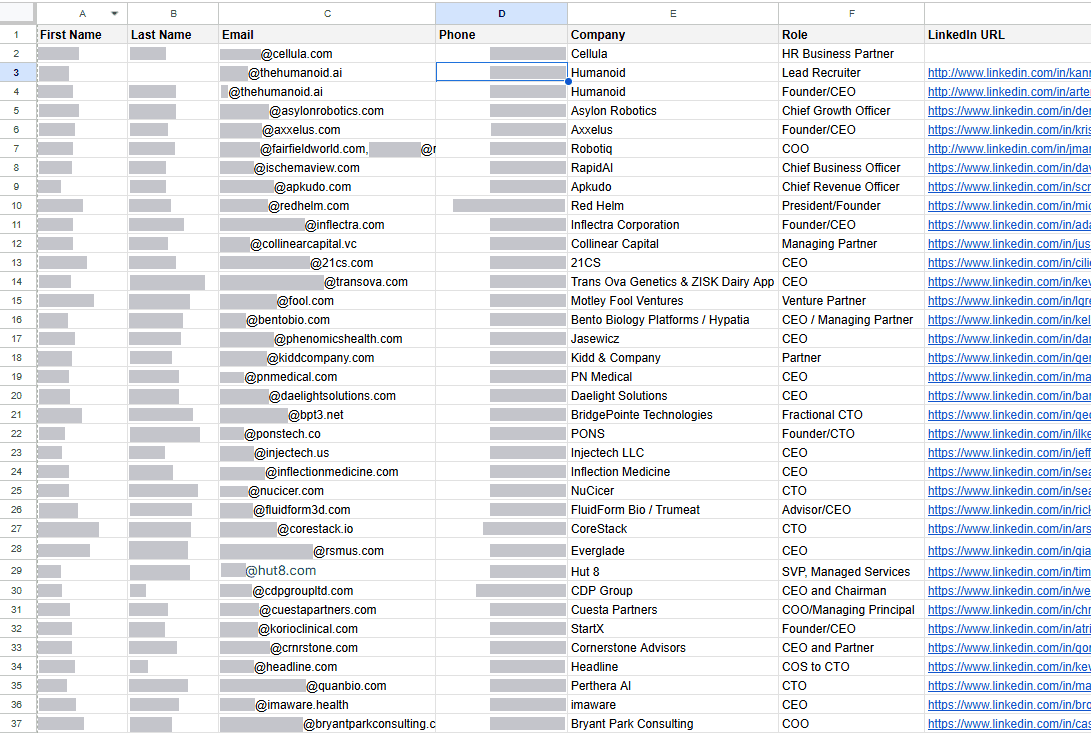Image resolution: width=1091 pixels, height=733 pixels.
Task: Click the SVP, Managed Services cell
Action: (x=852, y=572)
